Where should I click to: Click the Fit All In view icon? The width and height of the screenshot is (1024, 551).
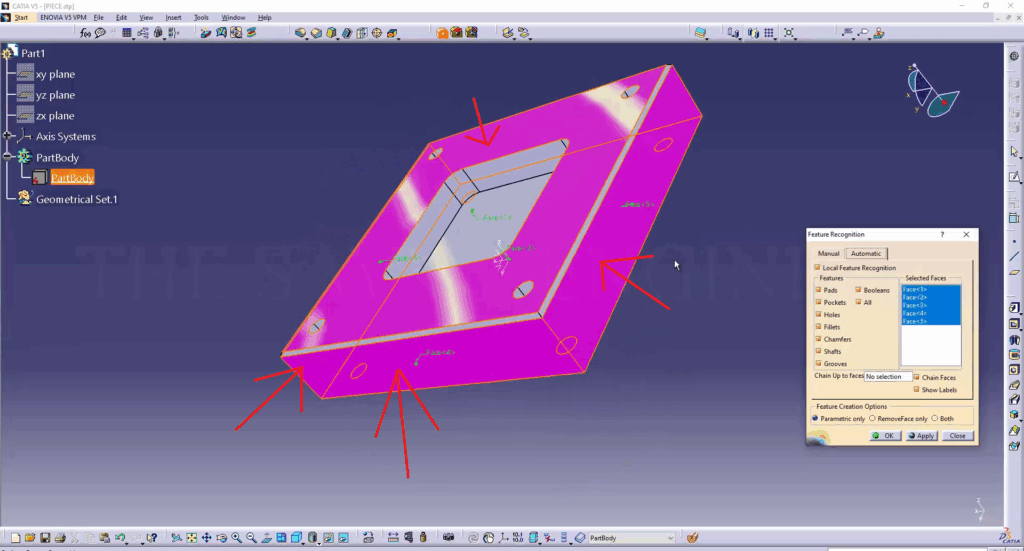(191, 538)
